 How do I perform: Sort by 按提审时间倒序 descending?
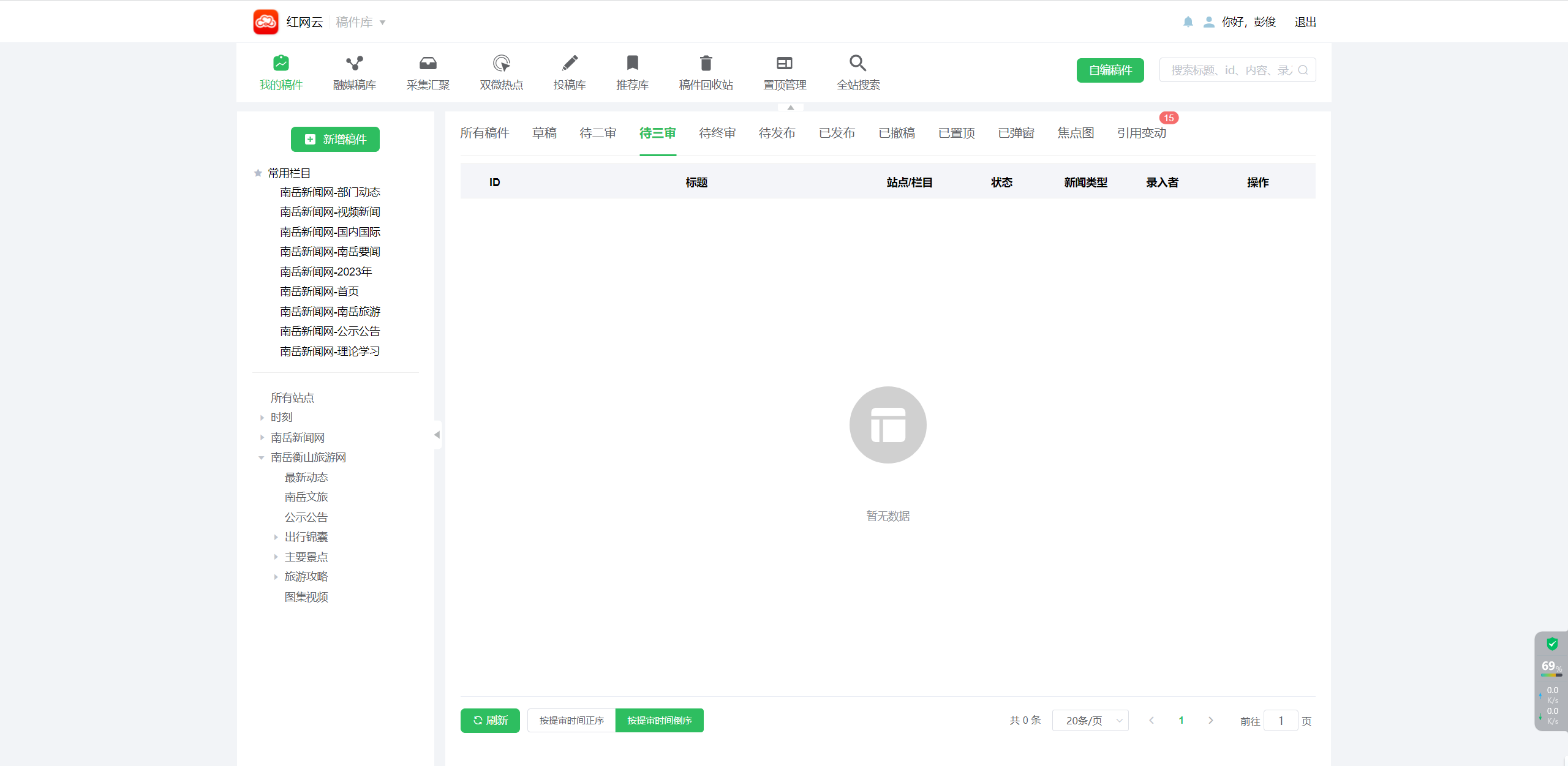pyautogui.click(x=659, y=721)
